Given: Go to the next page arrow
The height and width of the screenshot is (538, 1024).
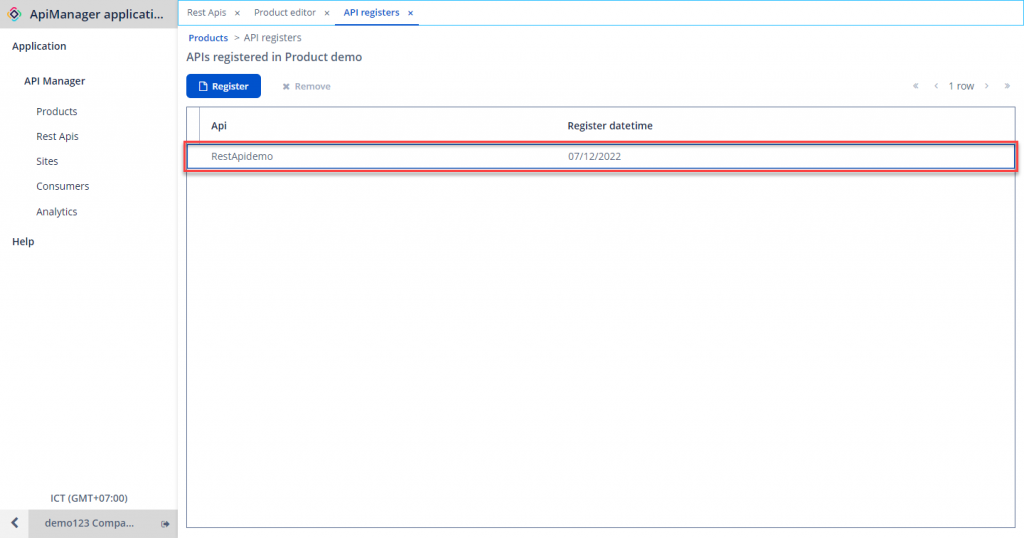Looking at the screenshot, I should click(x=987, y=86).
